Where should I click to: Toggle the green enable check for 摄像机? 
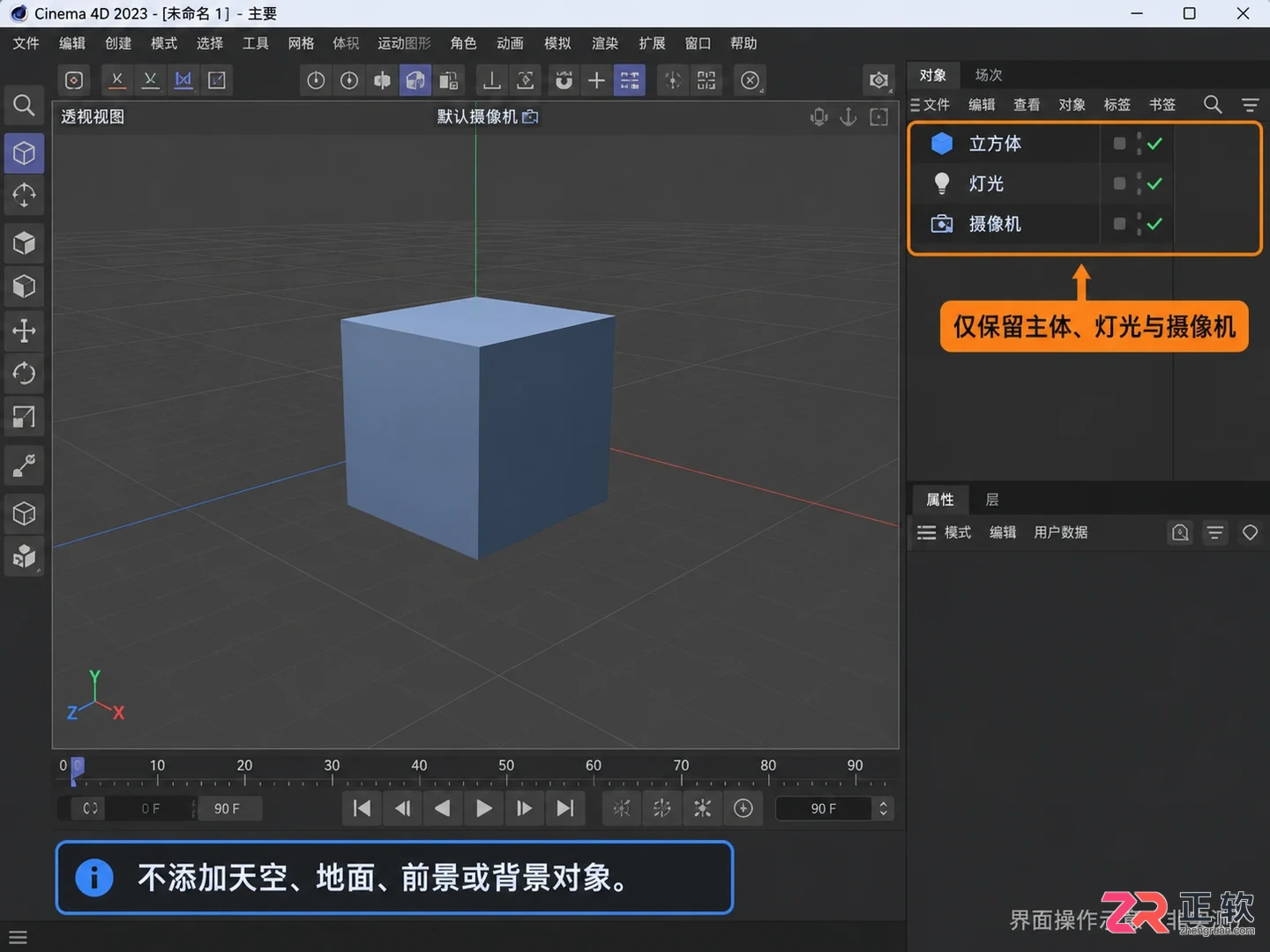(x=1154, y=224)
